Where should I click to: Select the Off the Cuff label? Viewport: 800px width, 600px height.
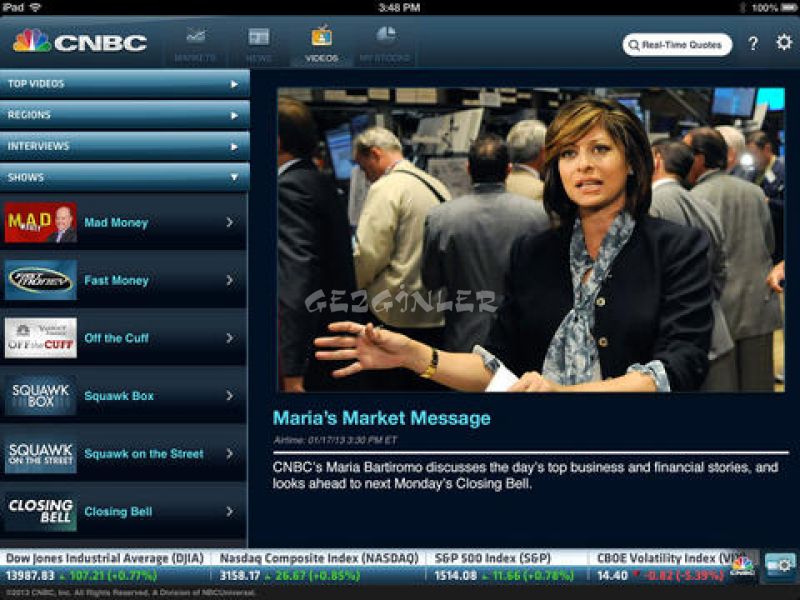(x=116, y=338)
